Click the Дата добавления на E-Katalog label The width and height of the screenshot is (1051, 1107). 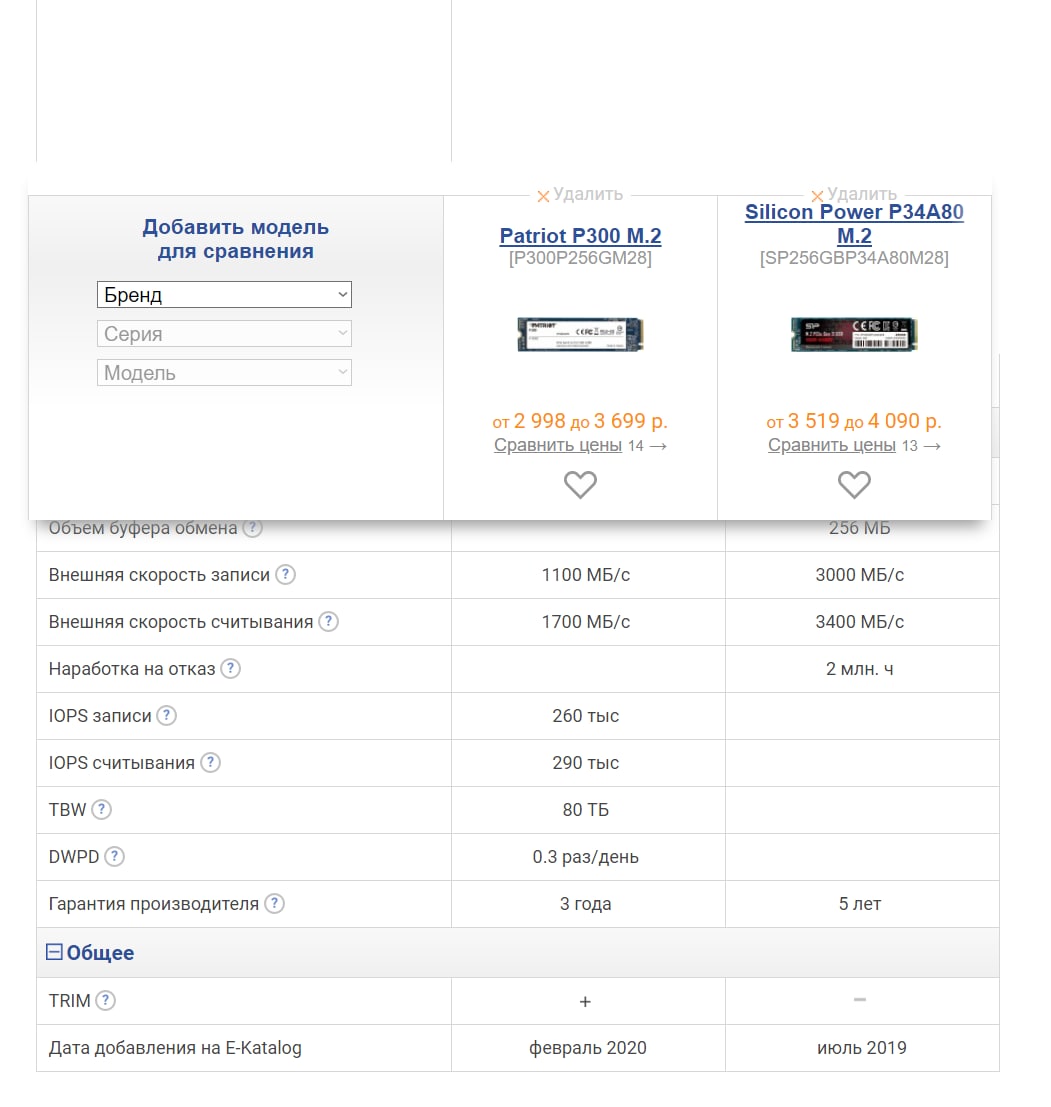point(175,1048)
